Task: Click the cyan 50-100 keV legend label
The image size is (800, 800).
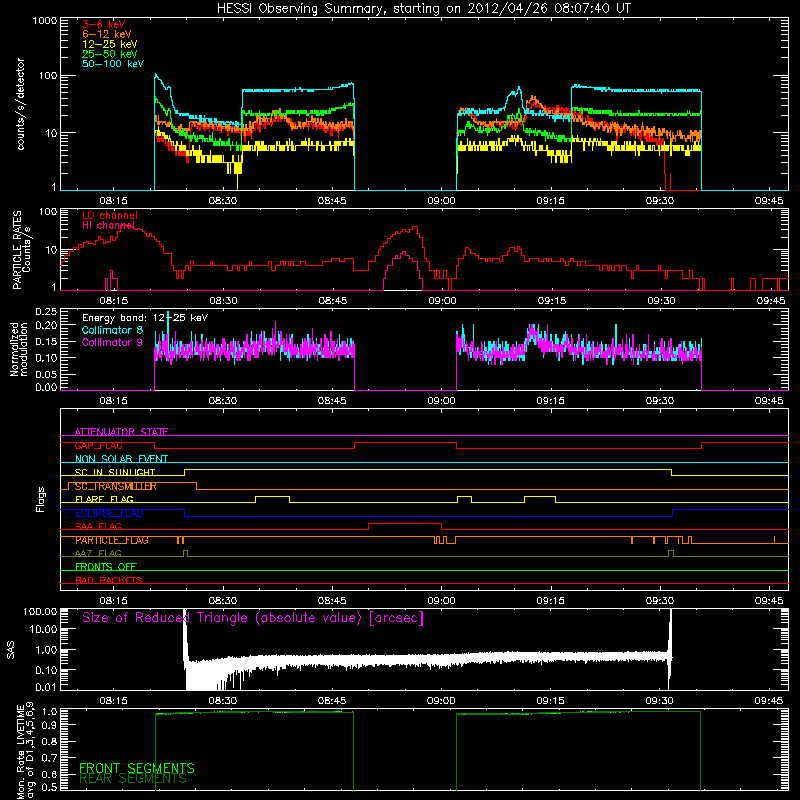Action: [113, 64]
